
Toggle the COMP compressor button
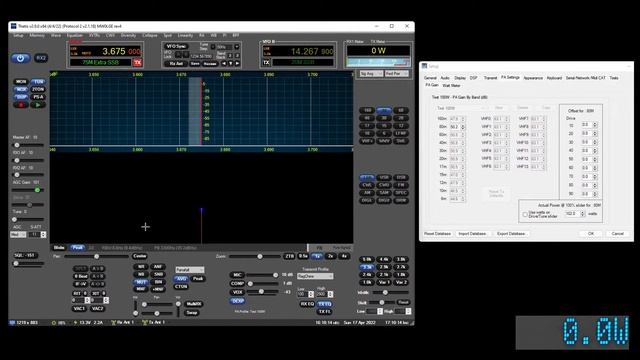tap(237, 284)
